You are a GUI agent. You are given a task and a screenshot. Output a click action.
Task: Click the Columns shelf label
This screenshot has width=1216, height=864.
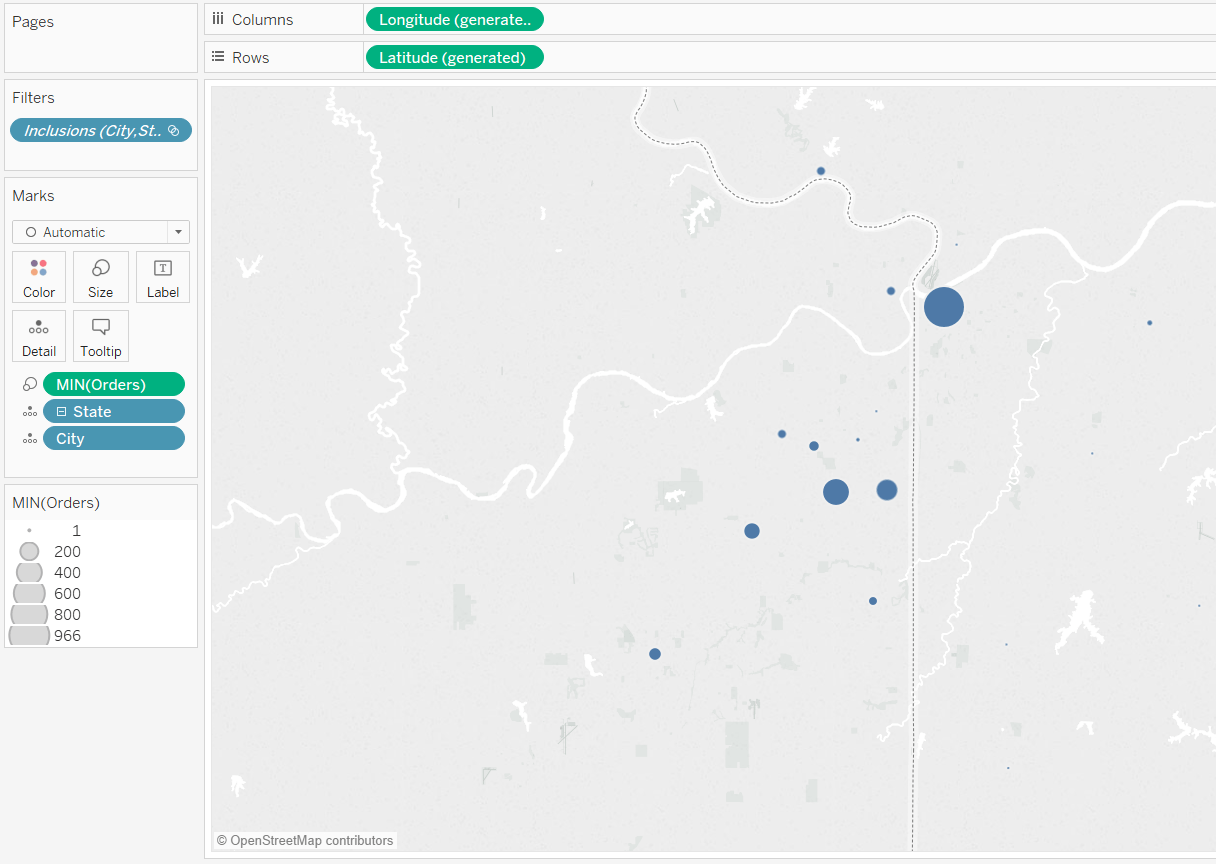[x=262, y=19]
